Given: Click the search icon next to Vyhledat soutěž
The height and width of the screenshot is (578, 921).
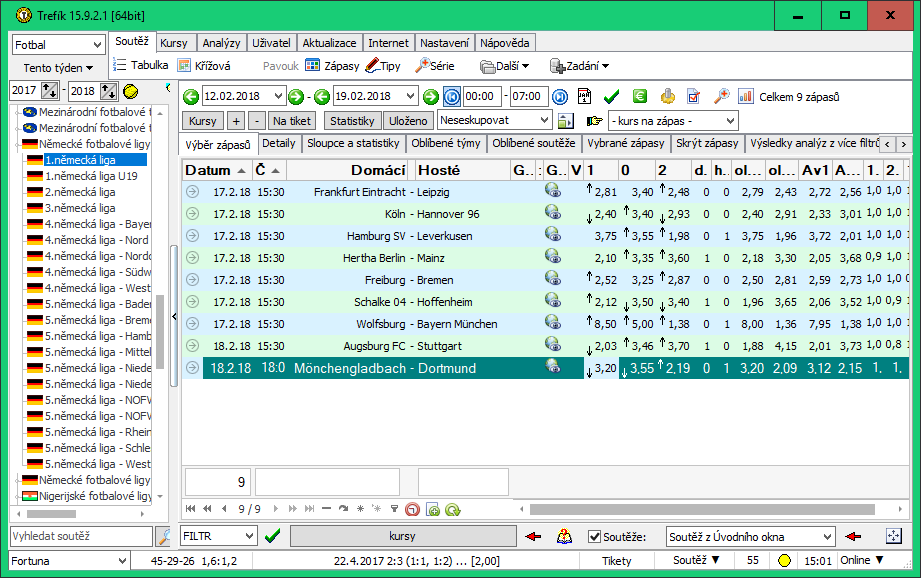Looking at the screenshot, I should 163,536.
